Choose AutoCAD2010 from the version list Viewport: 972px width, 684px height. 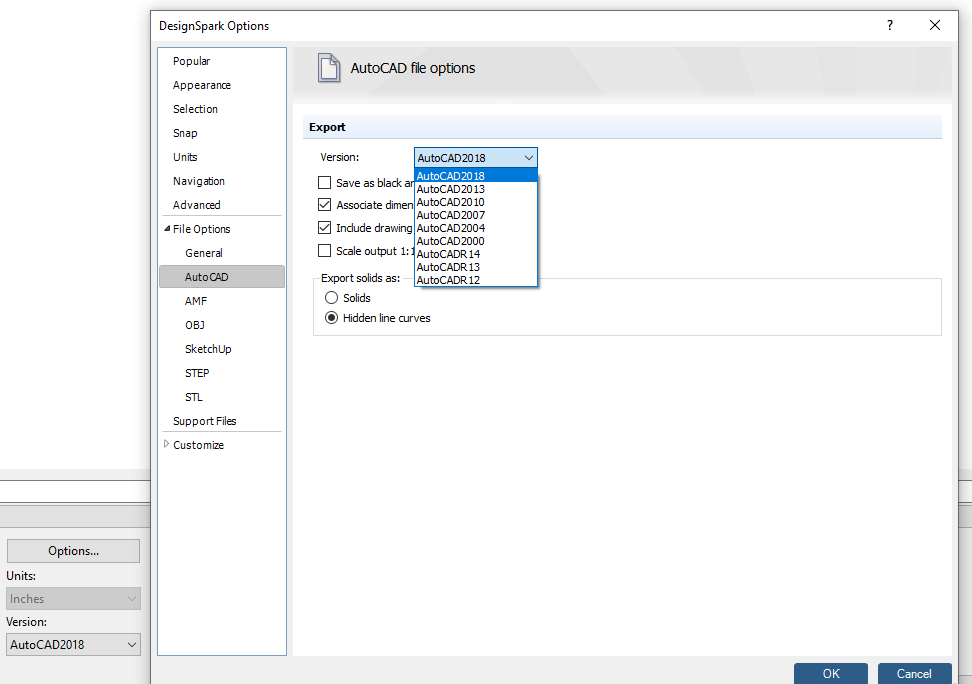click(475, 202)
